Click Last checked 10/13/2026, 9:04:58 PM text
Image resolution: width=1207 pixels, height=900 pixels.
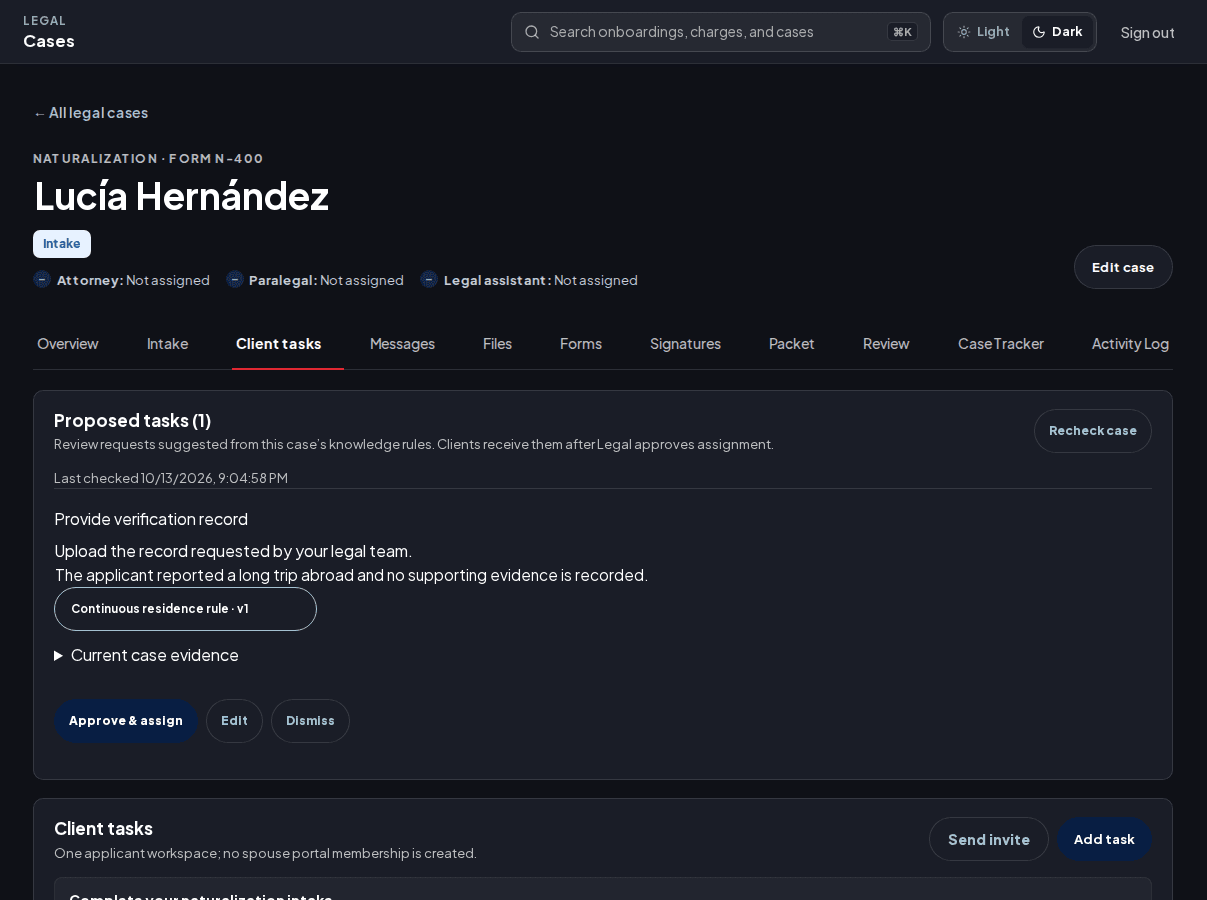(x=171, y=478)
